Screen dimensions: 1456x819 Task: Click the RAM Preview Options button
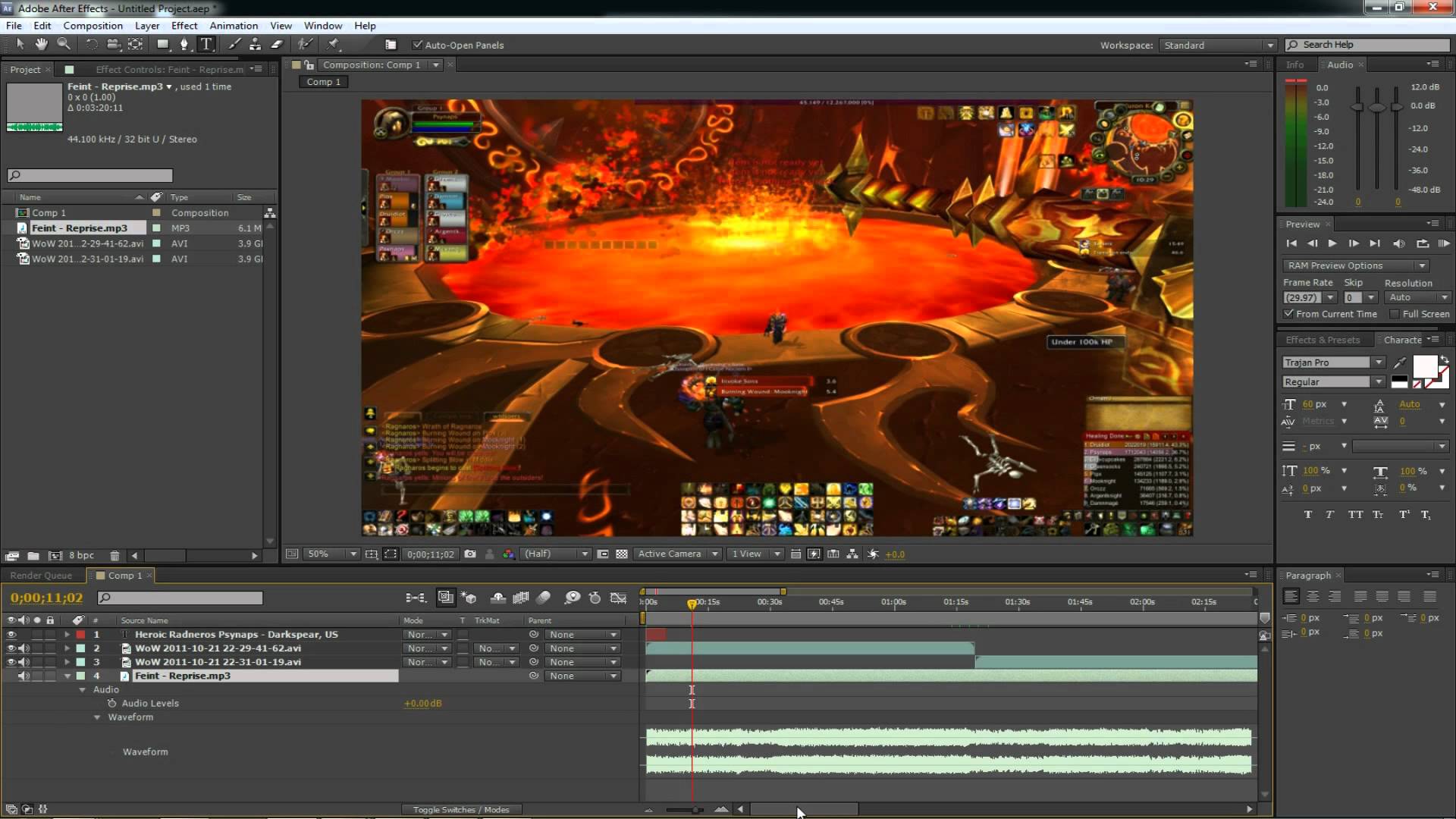[x=1355, y=265]
